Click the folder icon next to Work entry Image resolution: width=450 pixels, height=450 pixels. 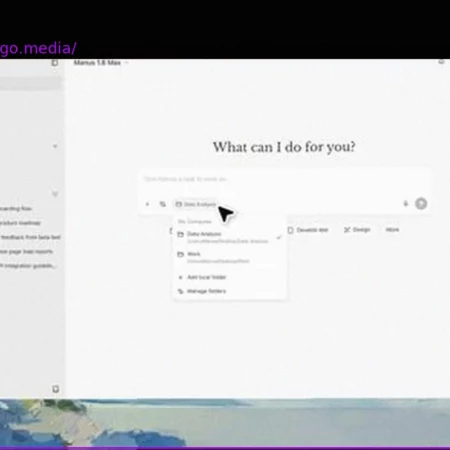point(181,254)
